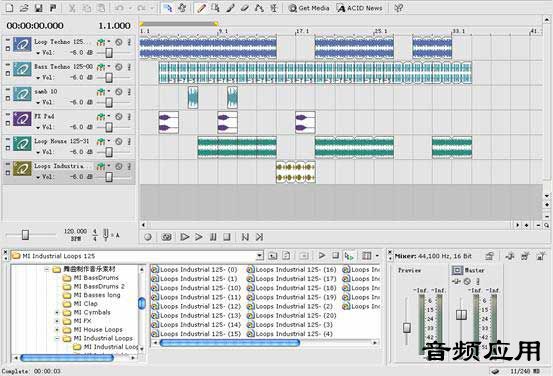This screenshot has height=376, width=553.
Task: Select the Paint brush tool
Action: (230, 8)
